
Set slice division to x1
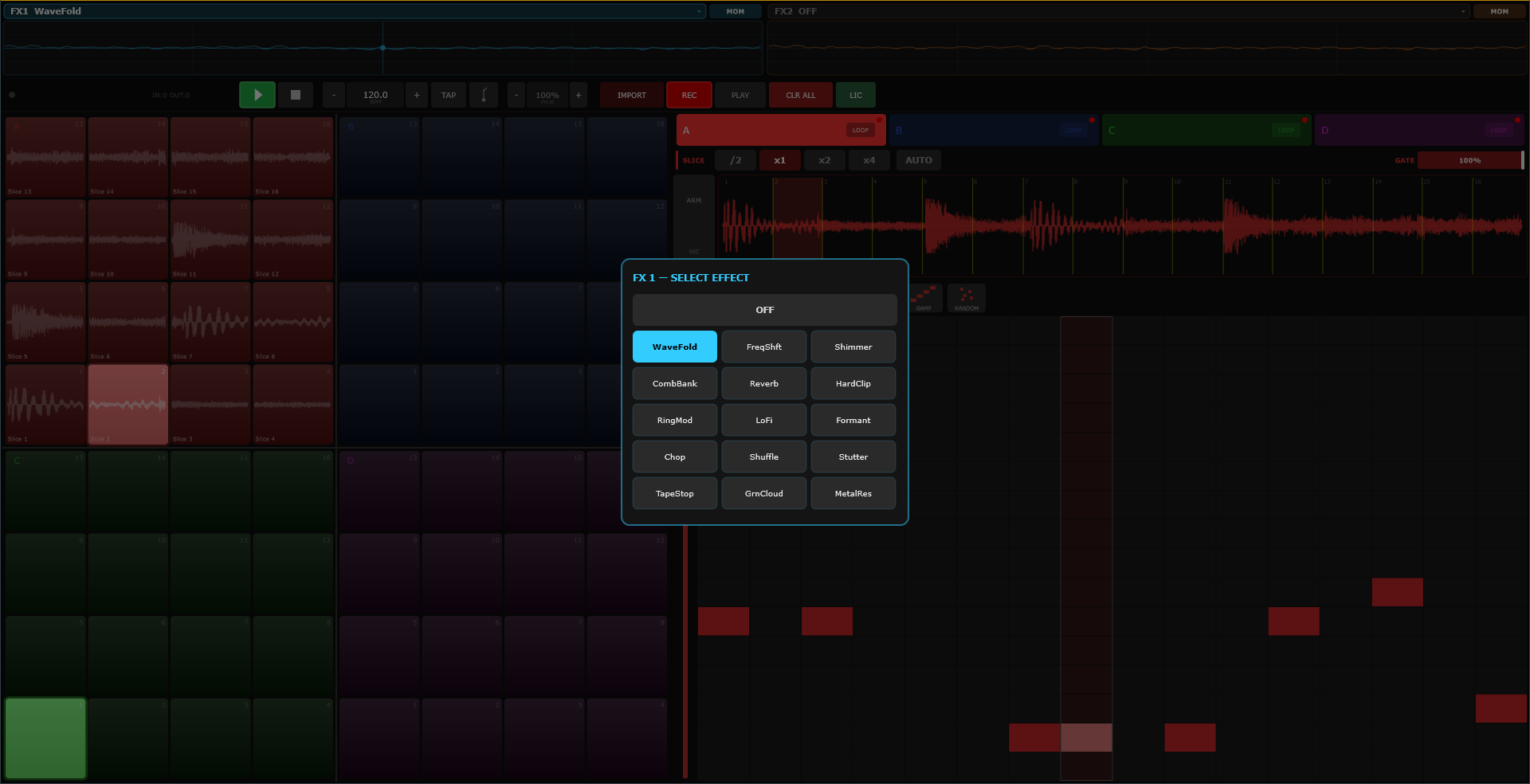click(780, 160)
